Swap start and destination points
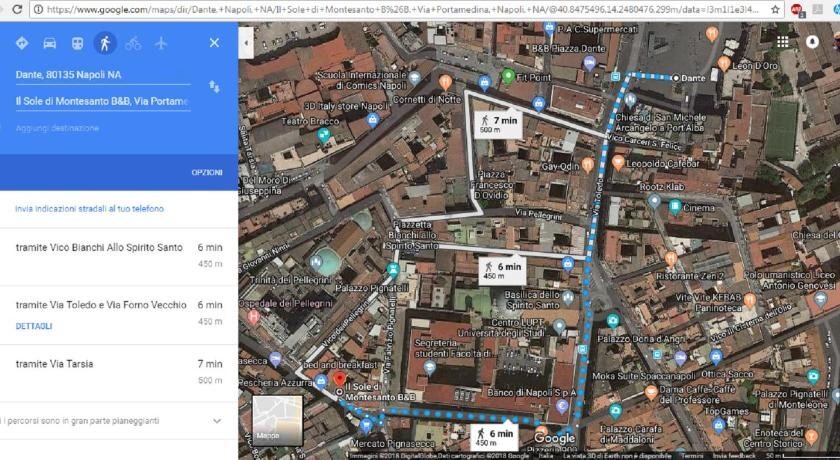This screenshot has width=840, height=460. click(x=213, y=87)
